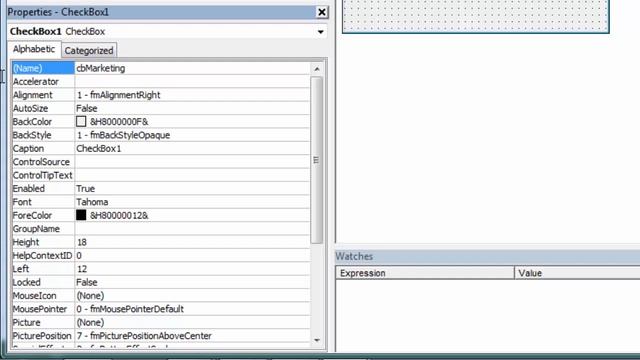Screen dimensions: 640x360
Task: Click the black ForeColor swatch
Action: point(81,215)
